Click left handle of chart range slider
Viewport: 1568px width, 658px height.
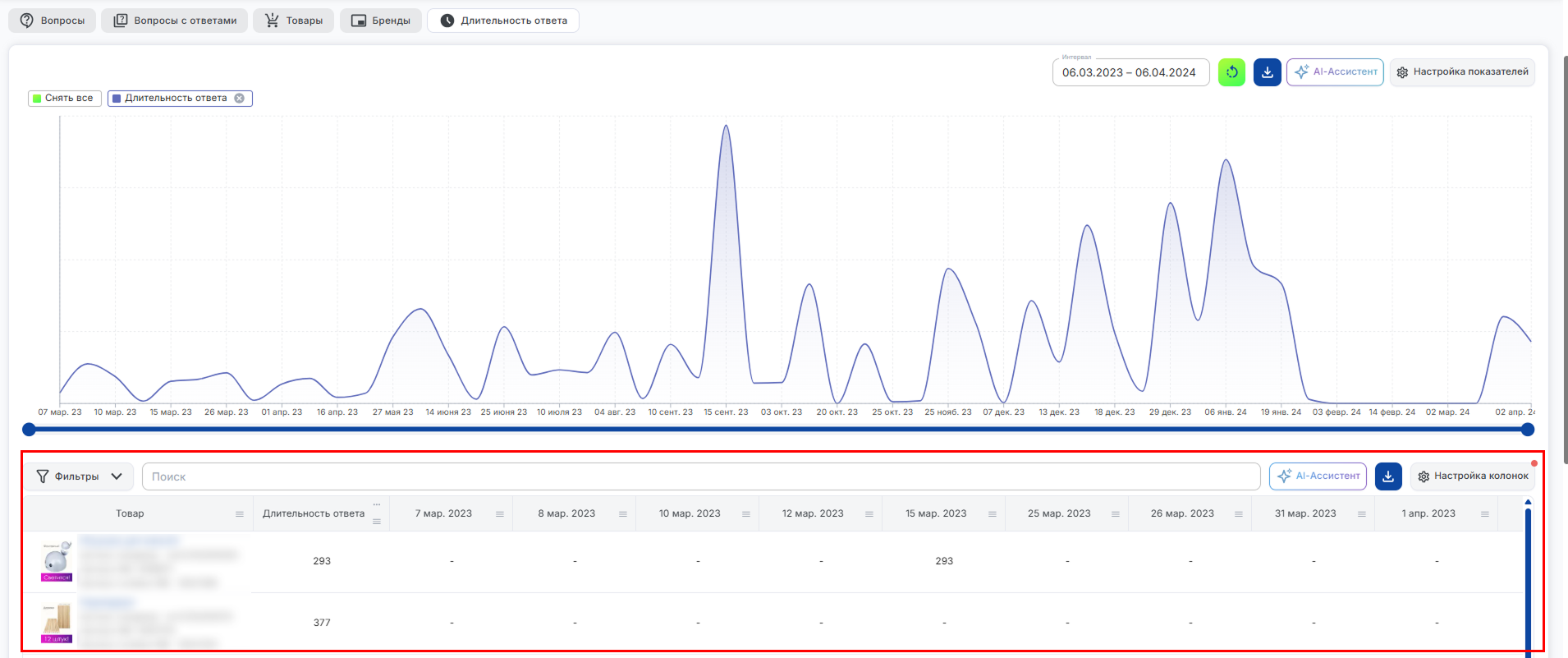tap(29, 430)
